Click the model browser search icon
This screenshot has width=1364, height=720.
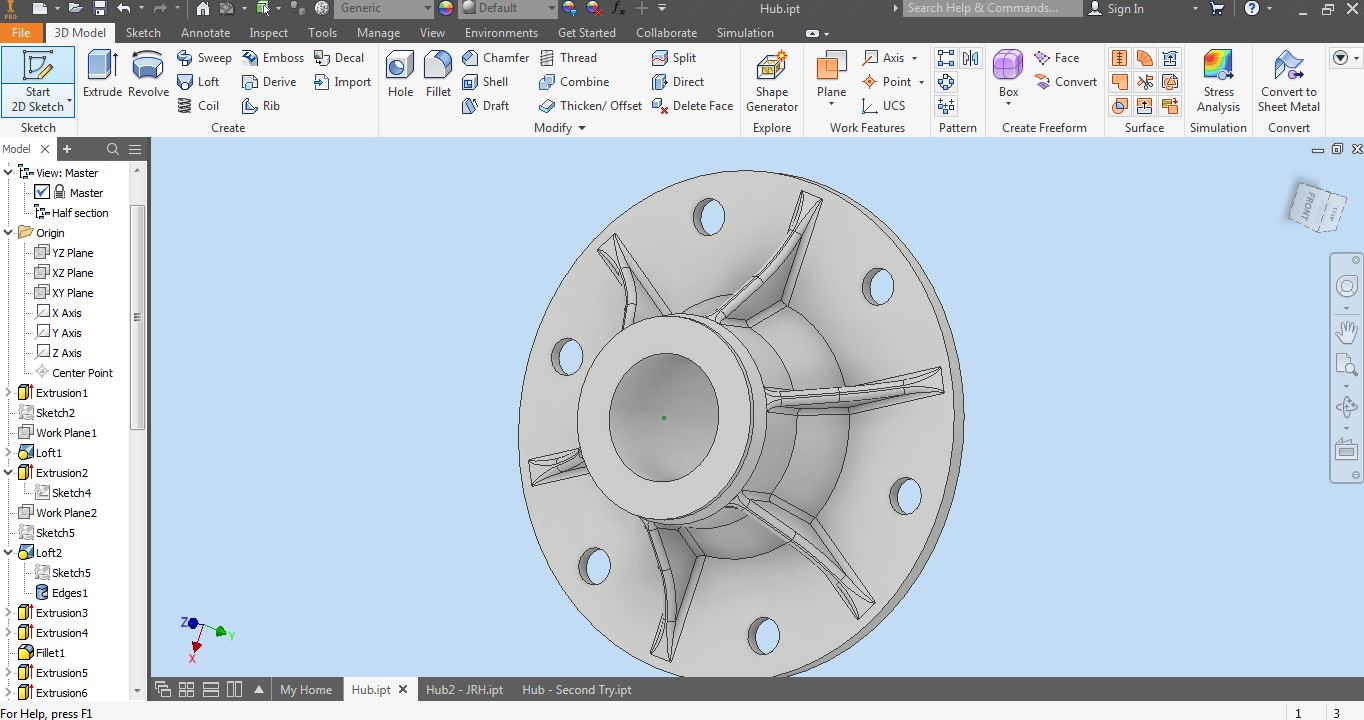tap(113, 149)
